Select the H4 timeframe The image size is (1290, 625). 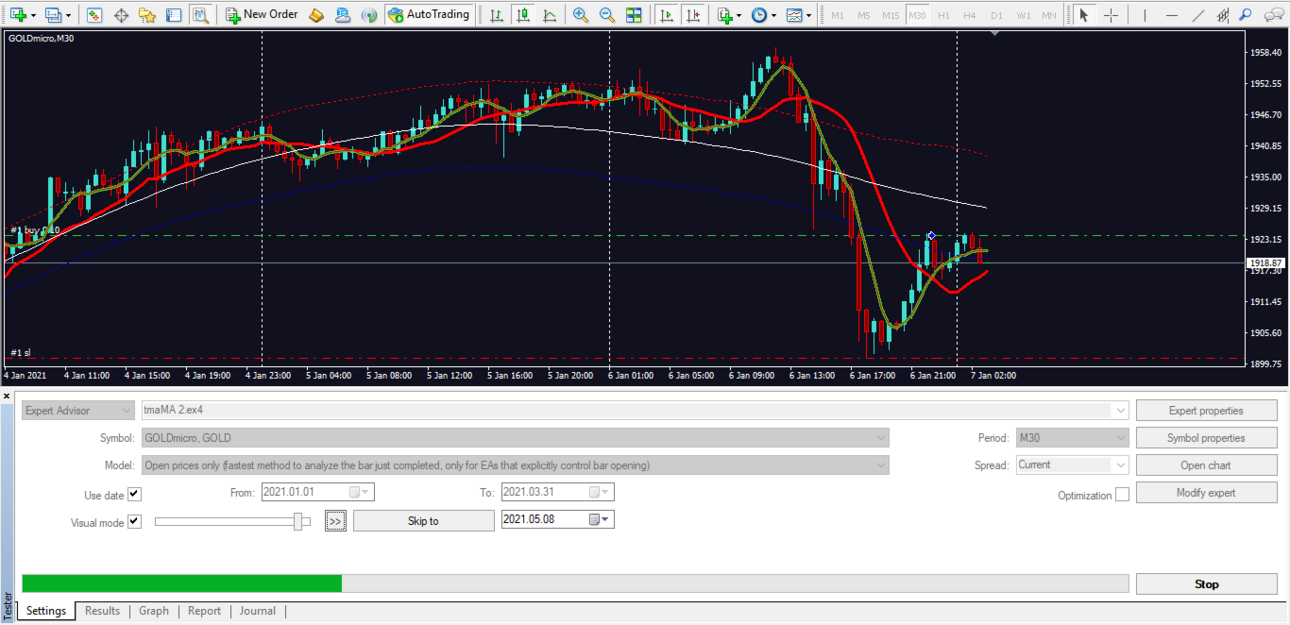970,15
